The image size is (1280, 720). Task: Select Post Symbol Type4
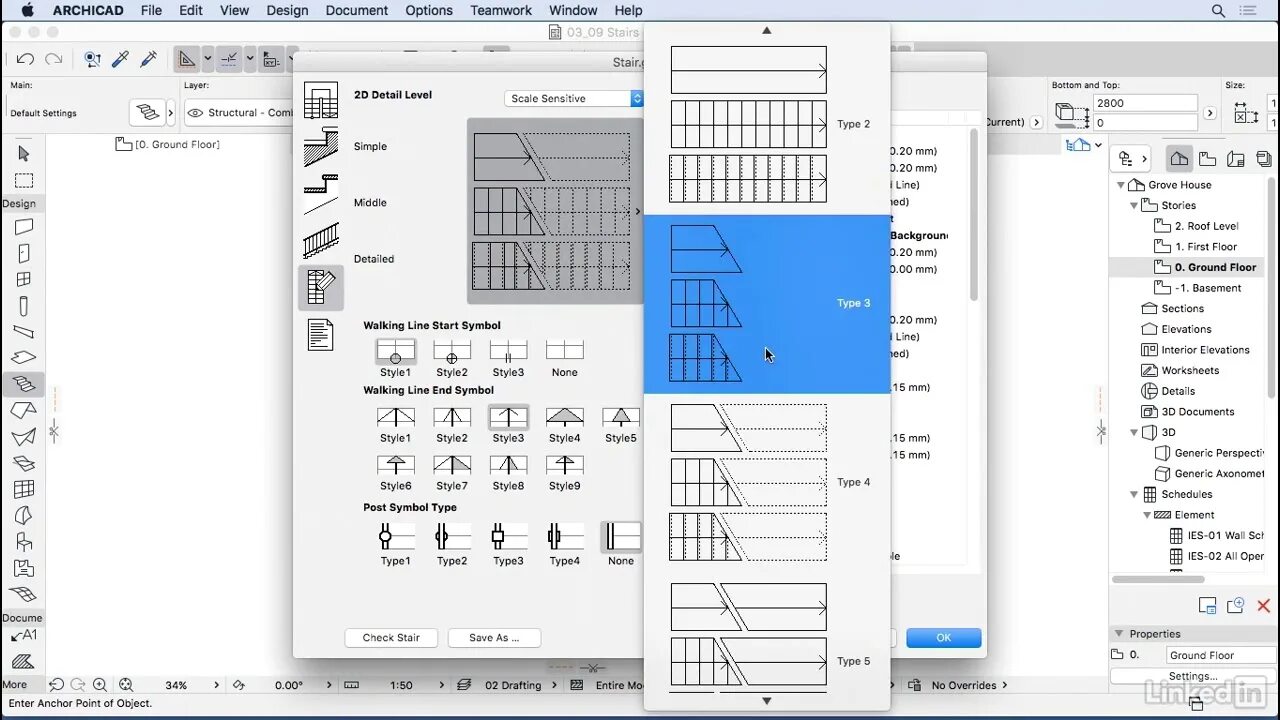tap(564, 545)
